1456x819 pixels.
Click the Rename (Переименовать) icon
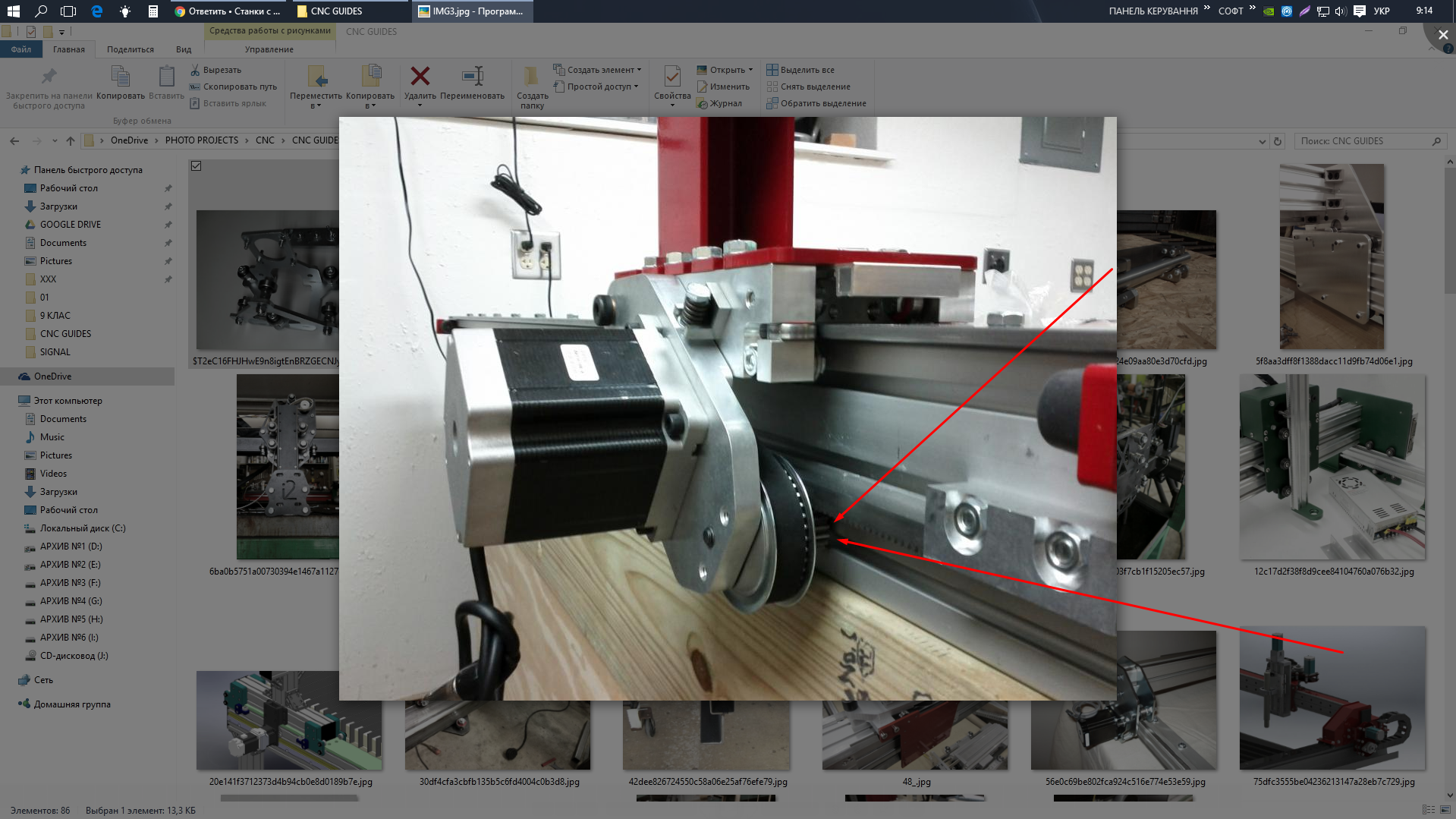pos(472,76)
